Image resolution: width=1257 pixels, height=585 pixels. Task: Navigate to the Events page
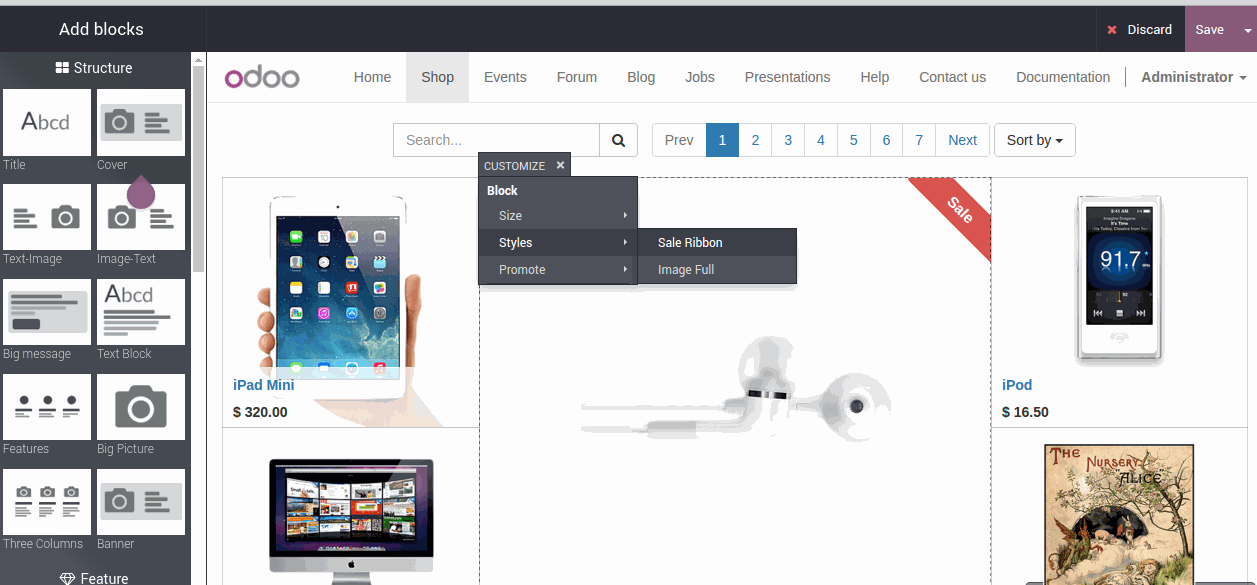pyautogui.click(x=505, y=77)
